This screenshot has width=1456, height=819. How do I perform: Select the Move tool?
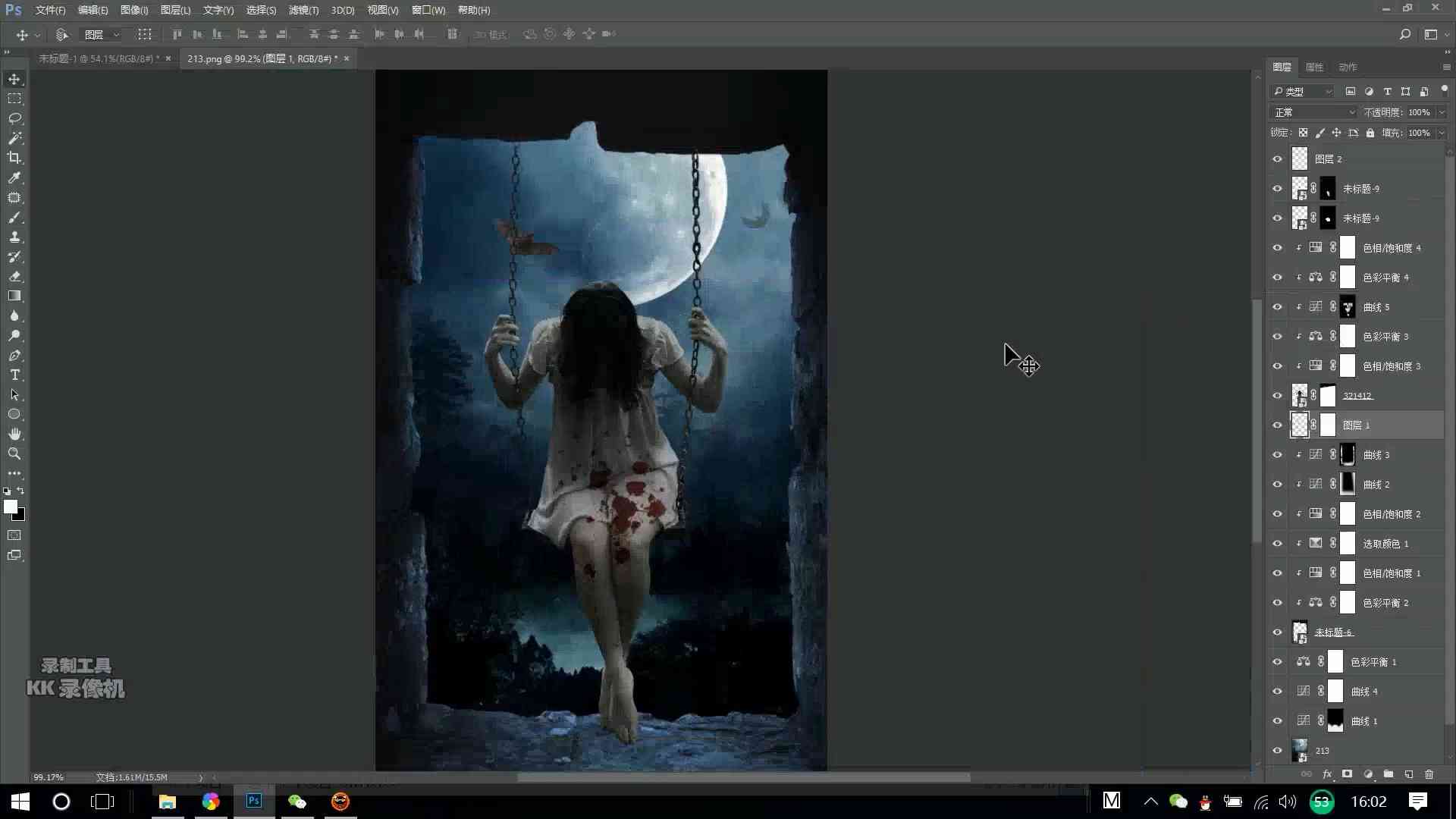[14, 79]
